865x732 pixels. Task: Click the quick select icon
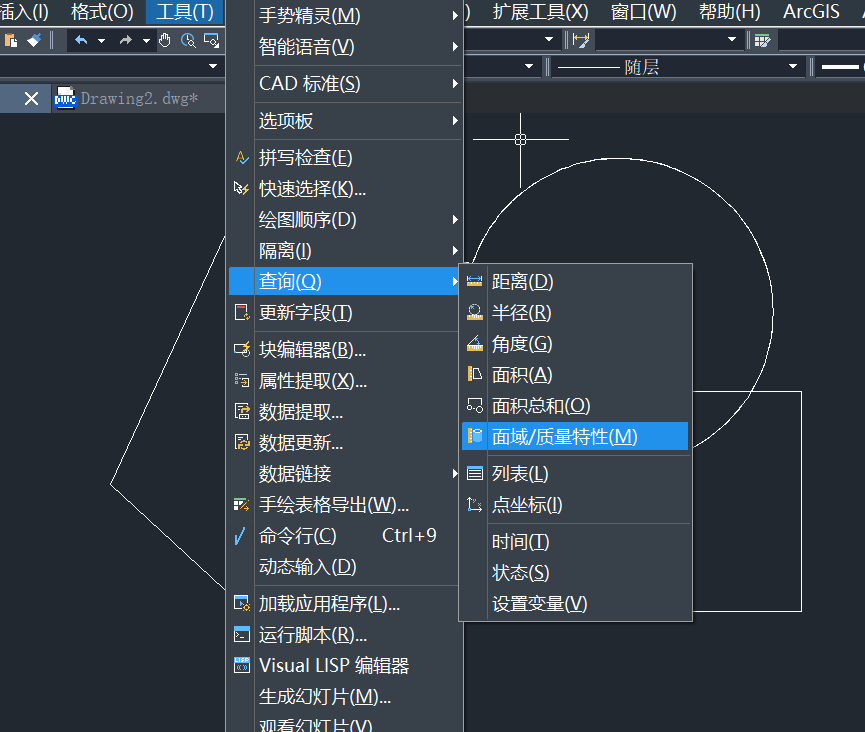[x=242, y=189]
